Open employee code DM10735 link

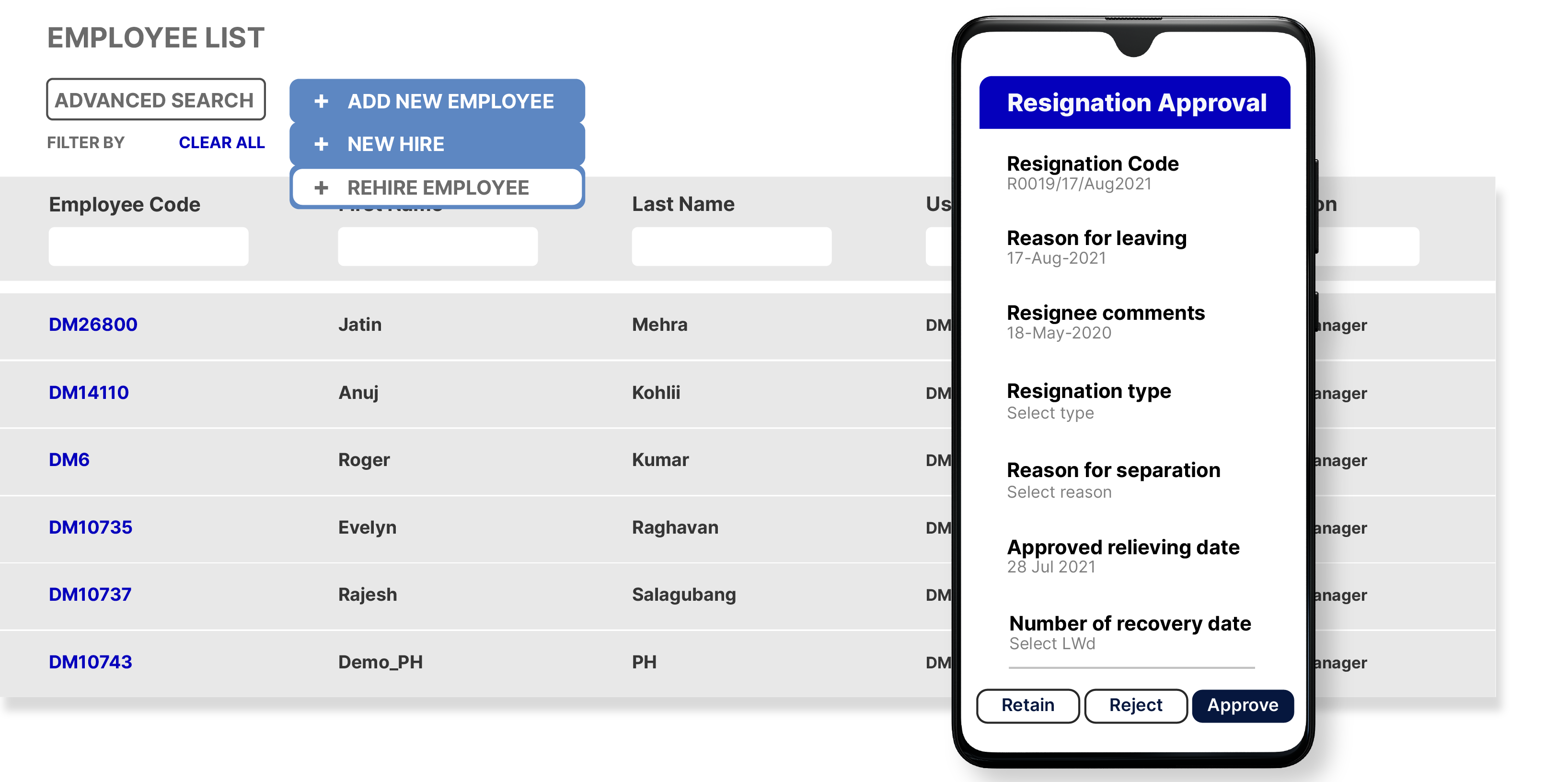[x=91, y=527]
